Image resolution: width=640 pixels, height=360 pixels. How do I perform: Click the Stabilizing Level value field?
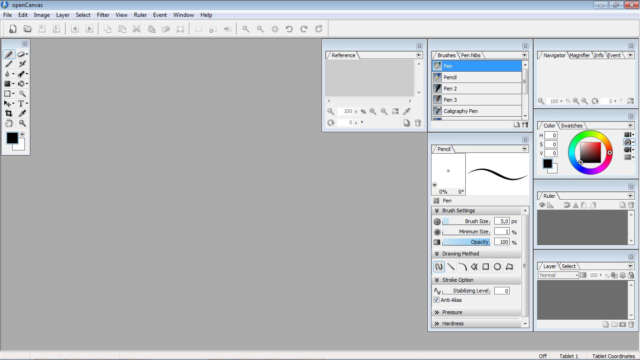502,291
